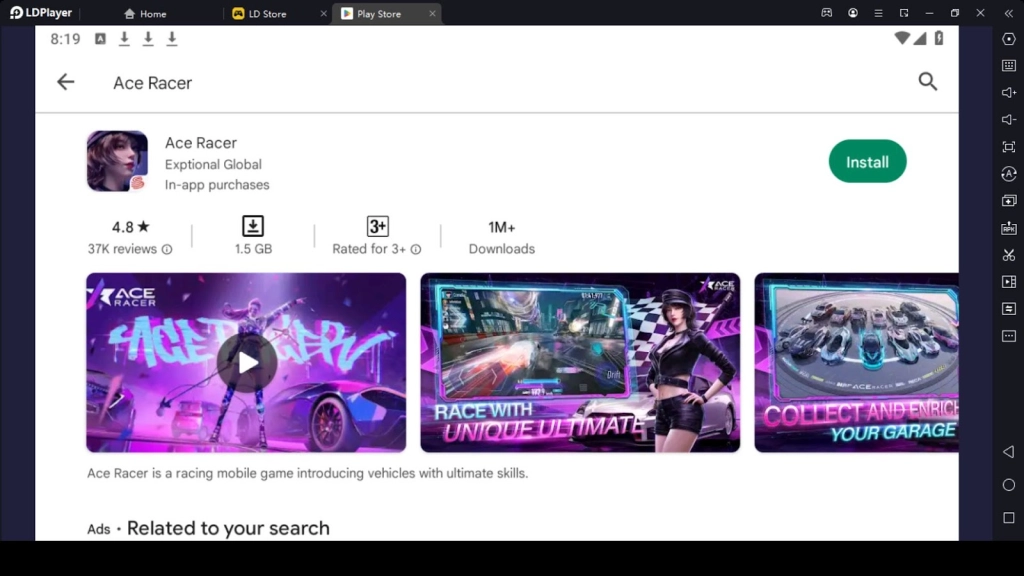Viewport: 1024px width, 576px height.
Task: Click the 8:19 clock in the status bar
Action: point(65,39)
